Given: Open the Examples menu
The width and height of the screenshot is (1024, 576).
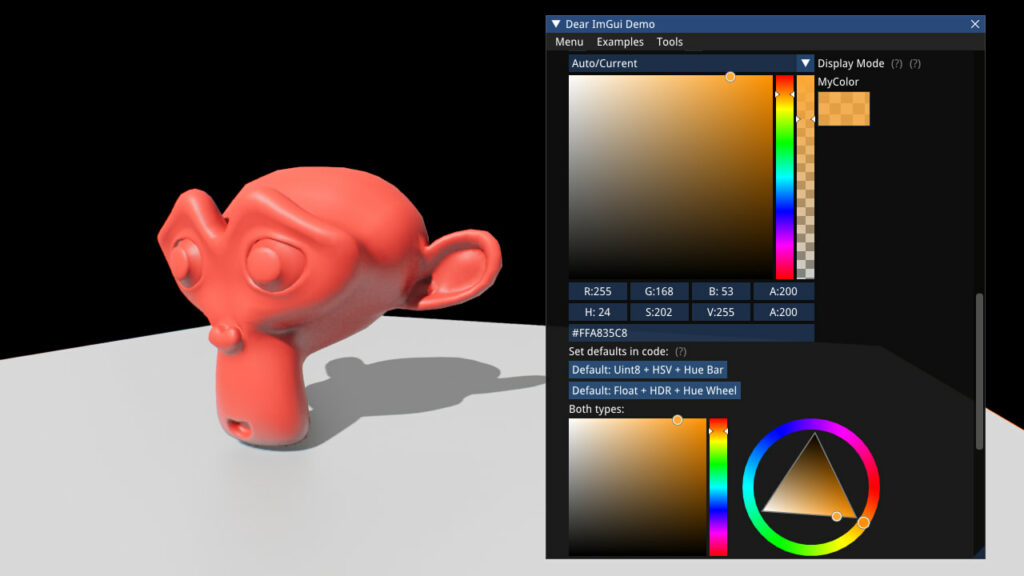Looking at the screenshot, I should click(x=620, y=42).
